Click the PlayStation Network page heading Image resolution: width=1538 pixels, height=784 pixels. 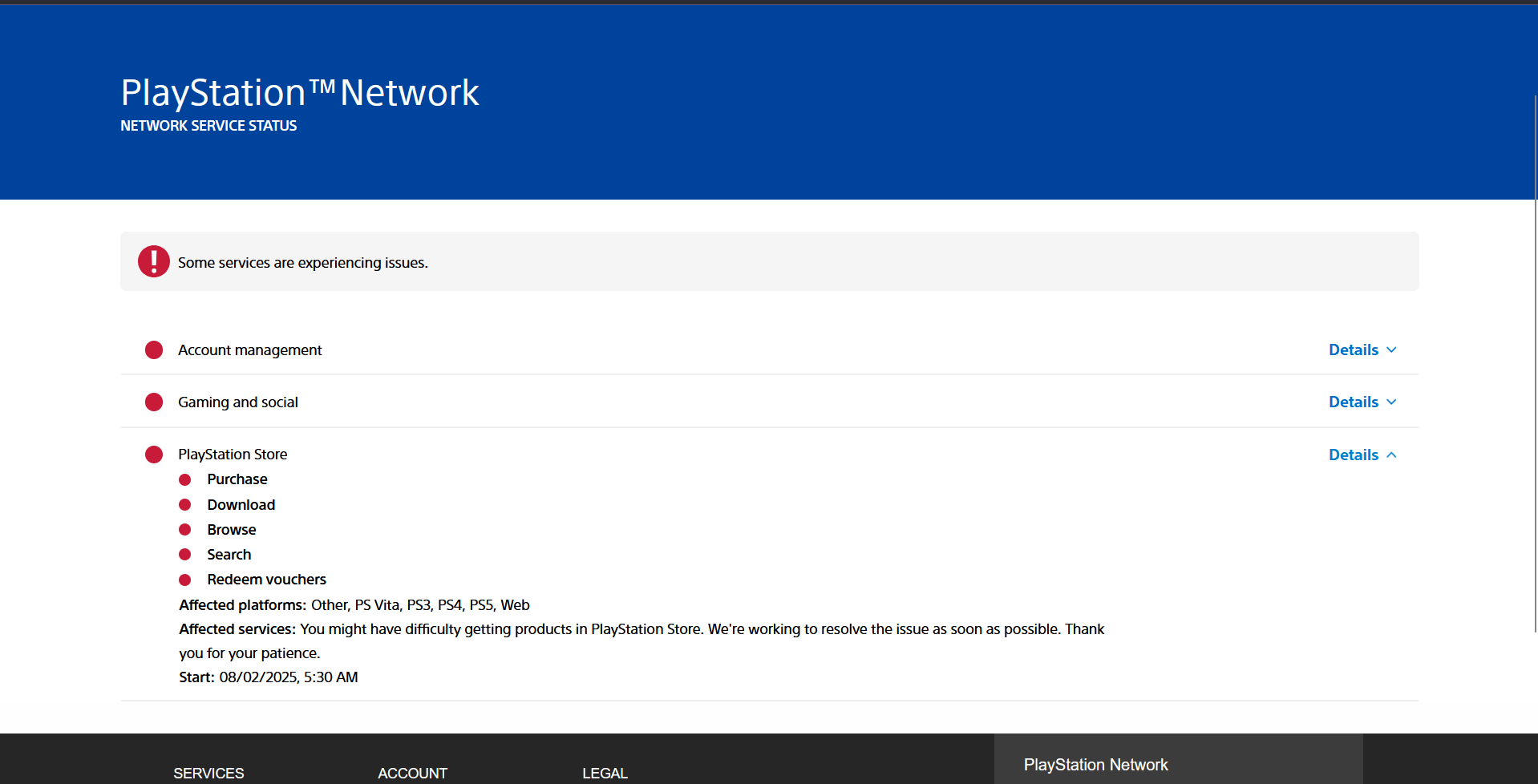299,92
